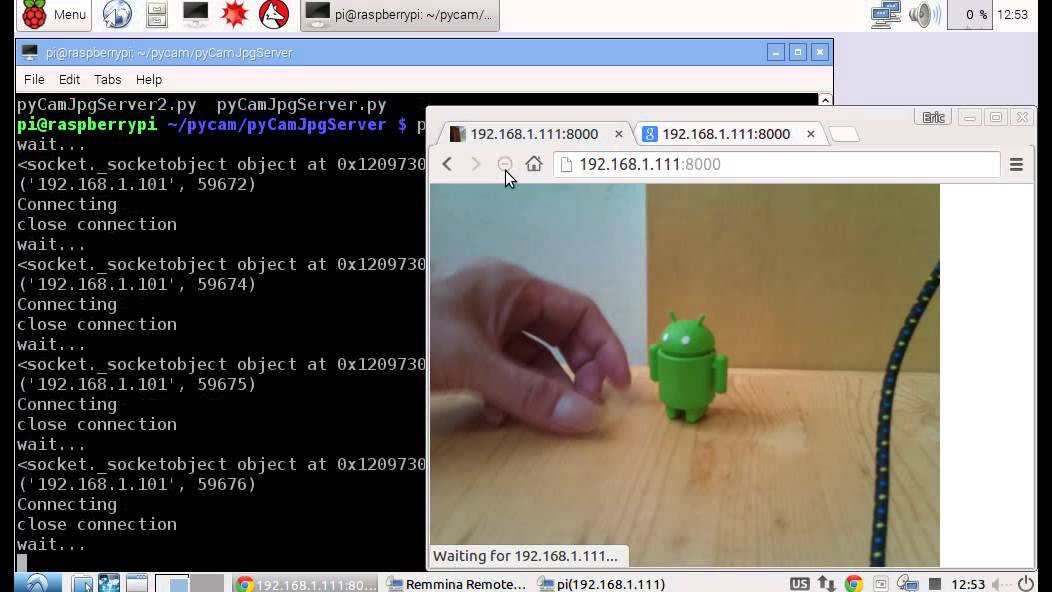Click the Eric profile button in browser

[x=933, y=117]
